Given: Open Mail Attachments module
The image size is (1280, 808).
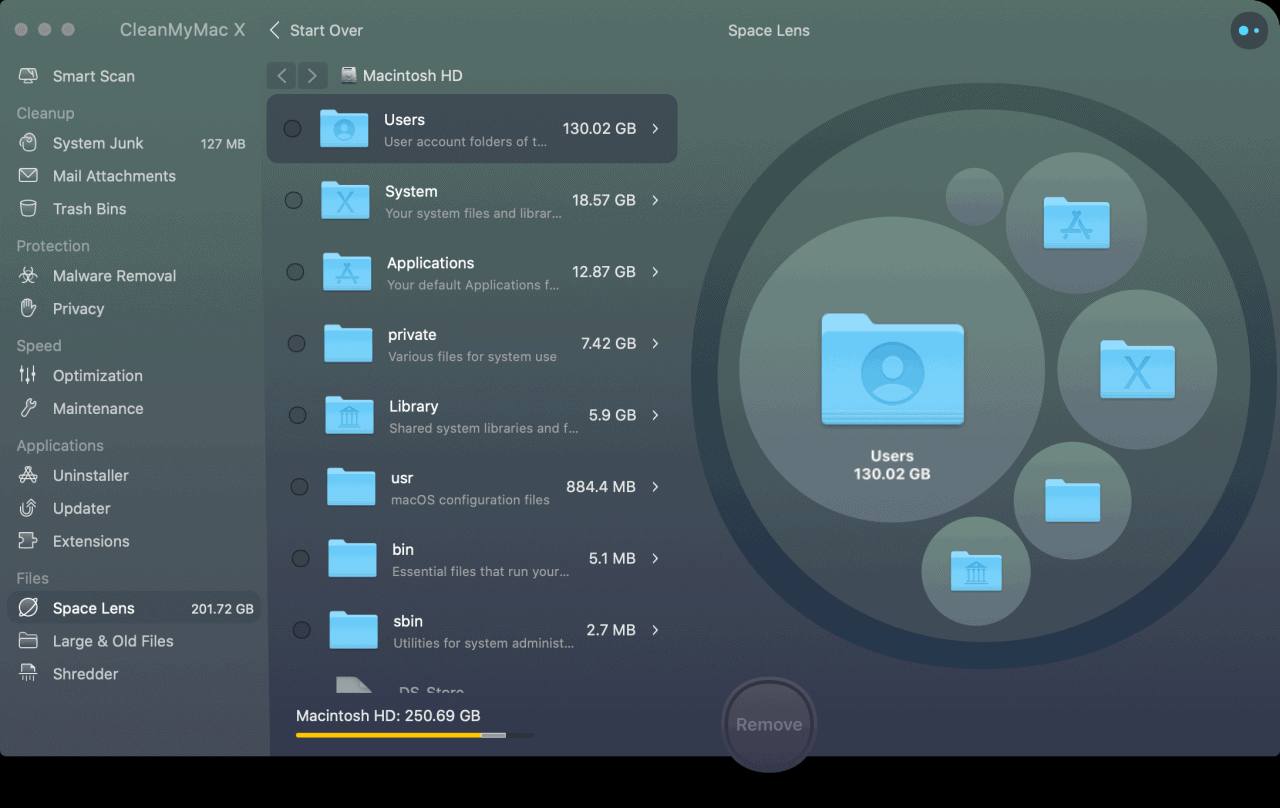Looking at the screenshot, I should pos(134,176).
